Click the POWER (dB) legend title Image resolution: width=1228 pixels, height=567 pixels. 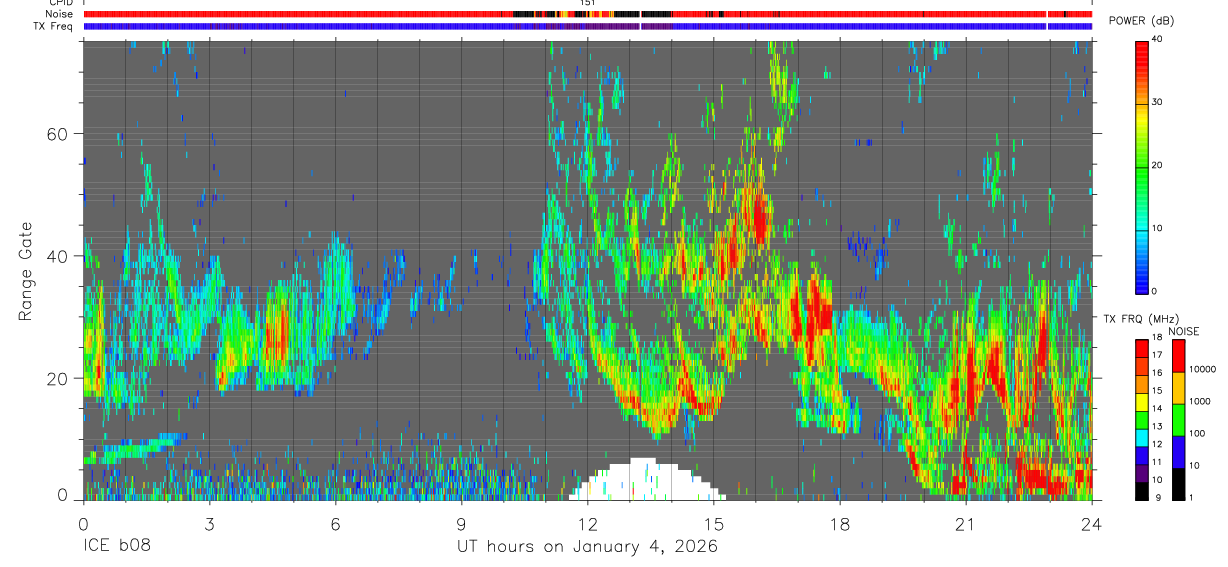point(1141,21)
